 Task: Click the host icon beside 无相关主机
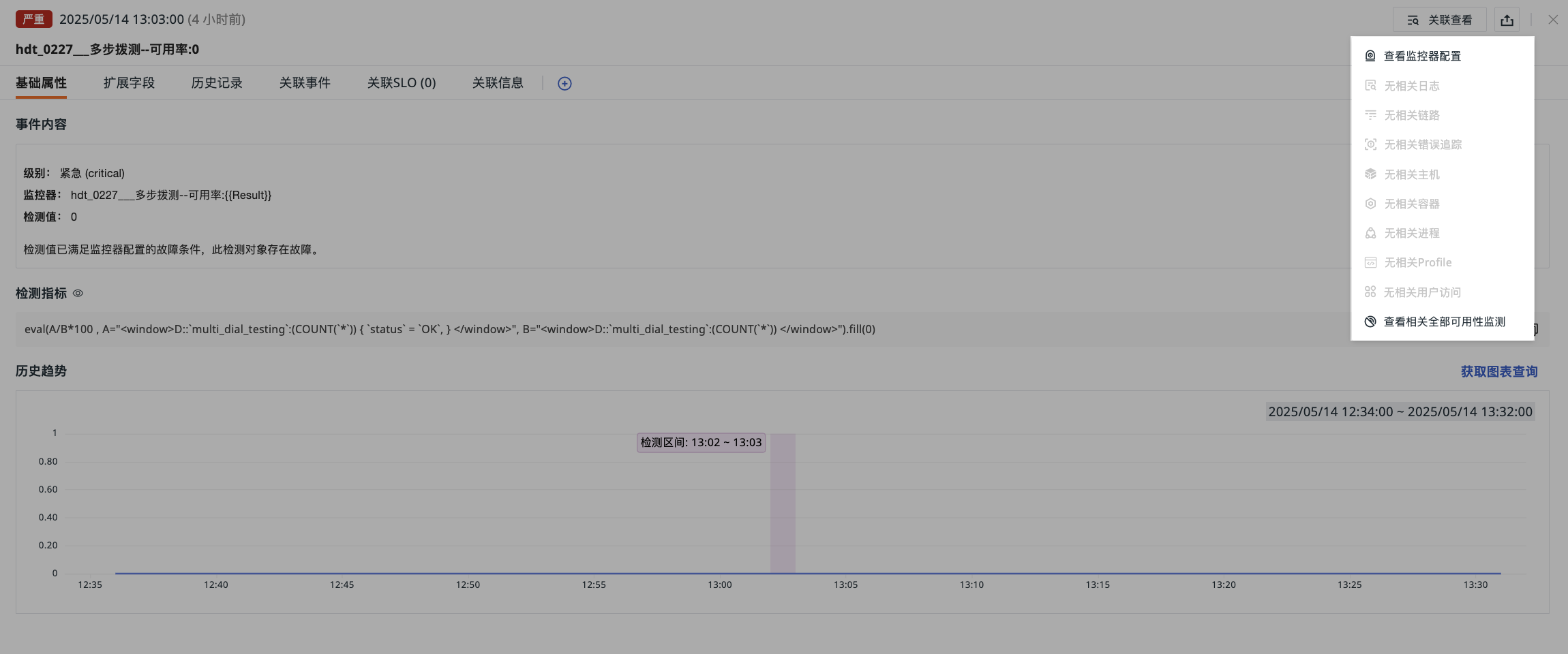click(1370, 174)
